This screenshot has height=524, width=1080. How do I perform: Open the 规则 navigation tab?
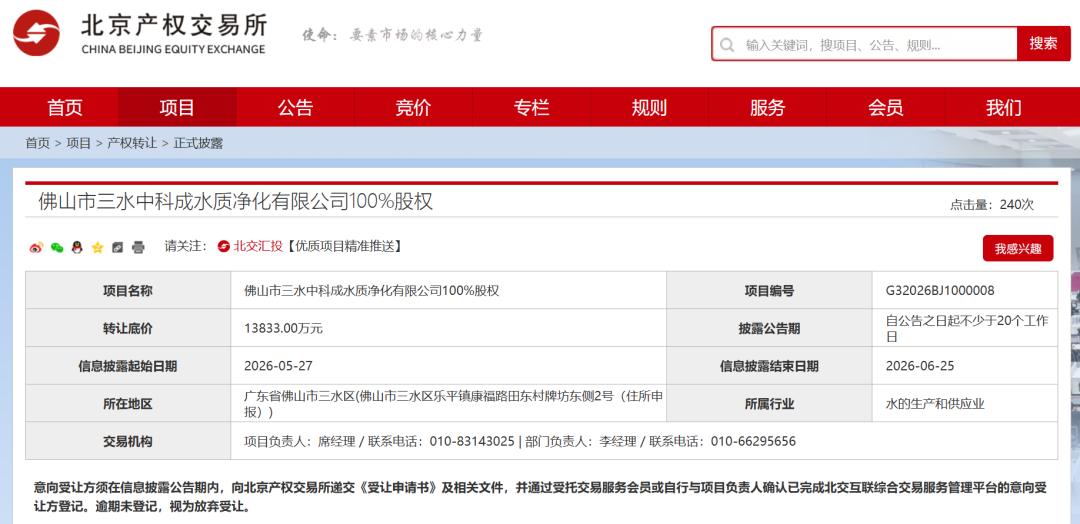pyautogui.click(x=650, y=107)
